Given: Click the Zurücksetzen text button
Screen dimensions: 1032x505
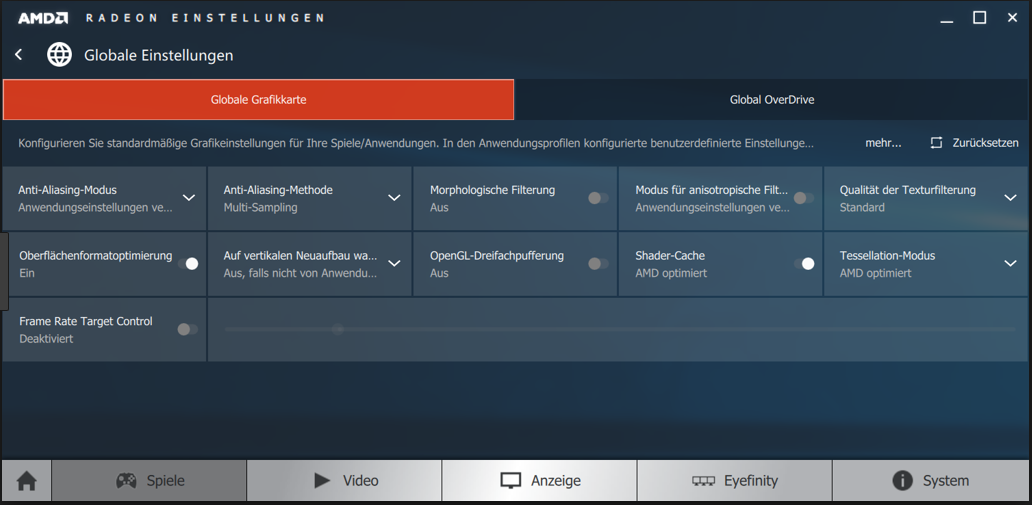Looking at the screenshot, I should 985,143.
